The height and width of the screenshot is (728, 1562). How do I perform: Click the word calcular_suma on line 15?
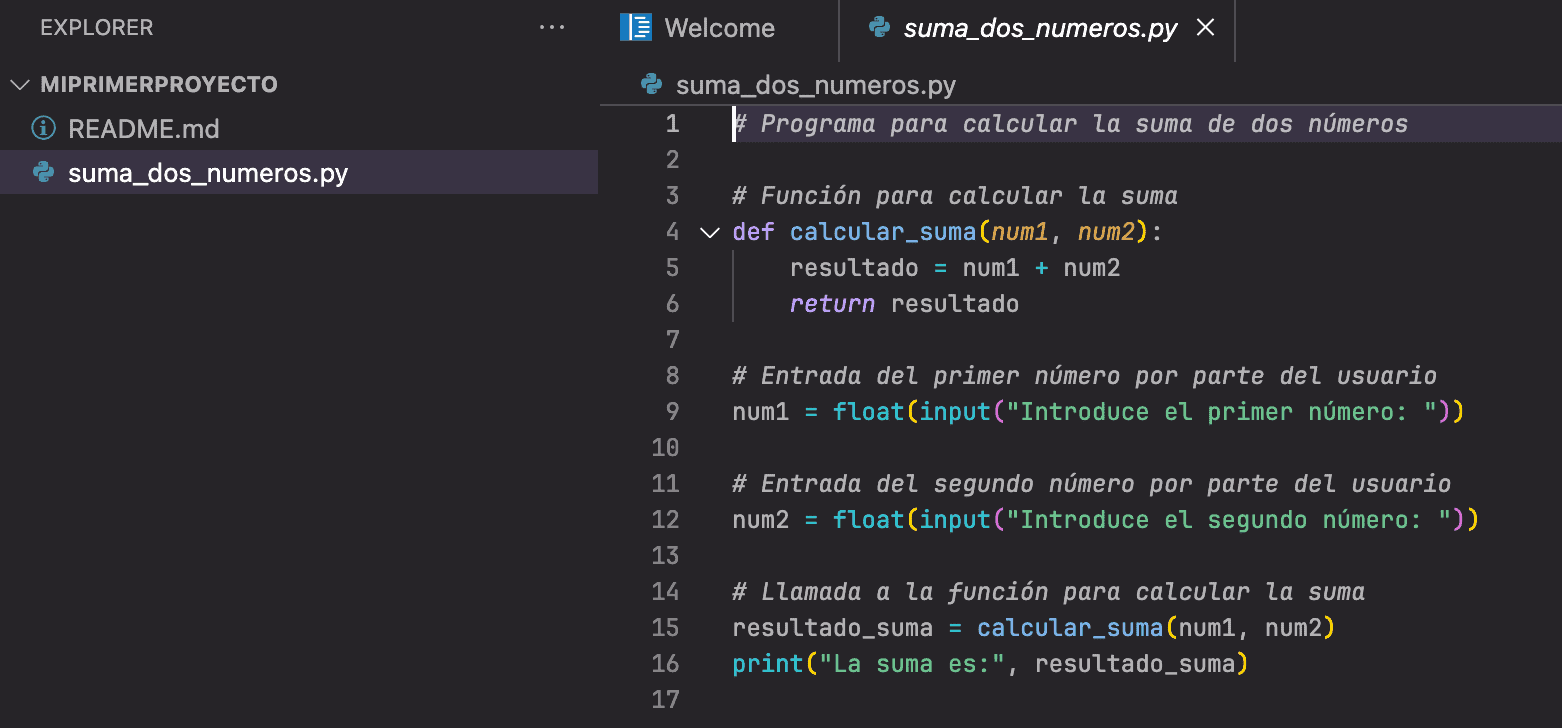1069,627
